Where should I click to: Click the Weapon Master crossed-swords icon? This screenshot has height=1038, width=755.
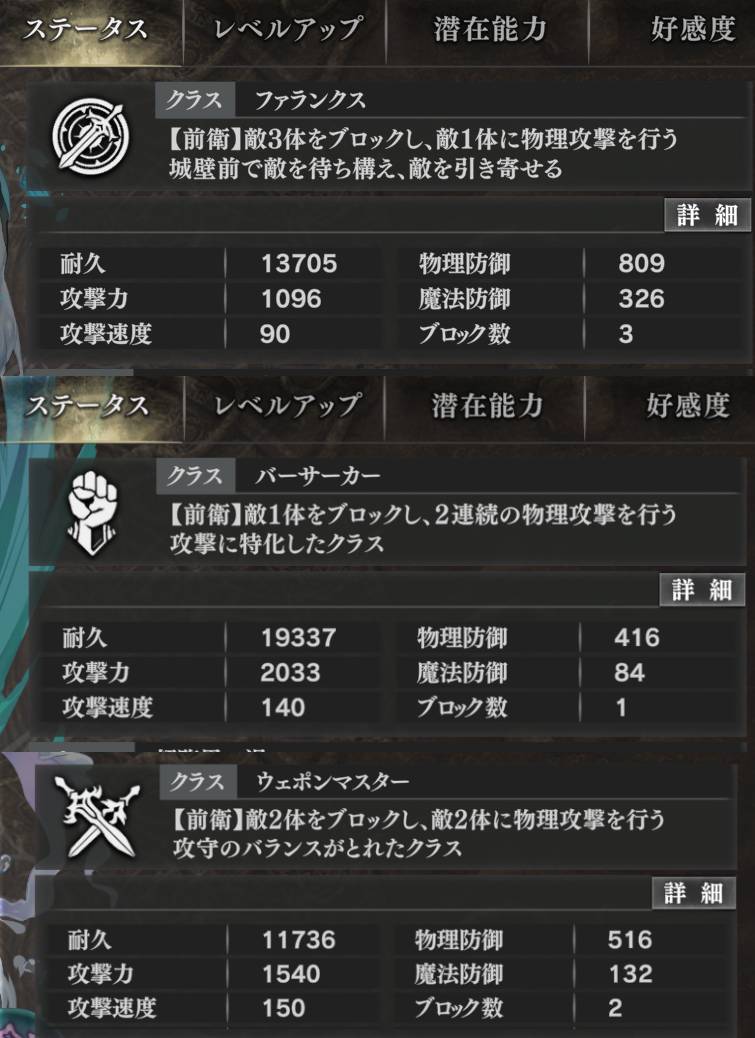97,818
